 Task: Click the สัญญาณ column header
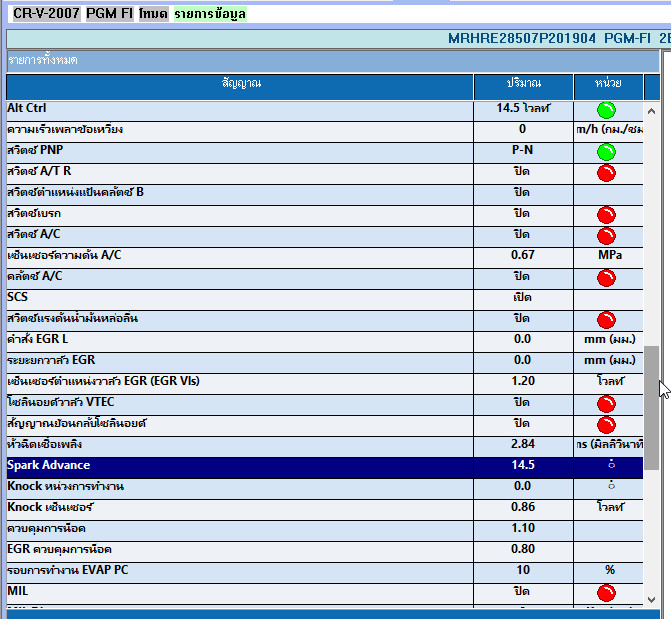(240, 87)
